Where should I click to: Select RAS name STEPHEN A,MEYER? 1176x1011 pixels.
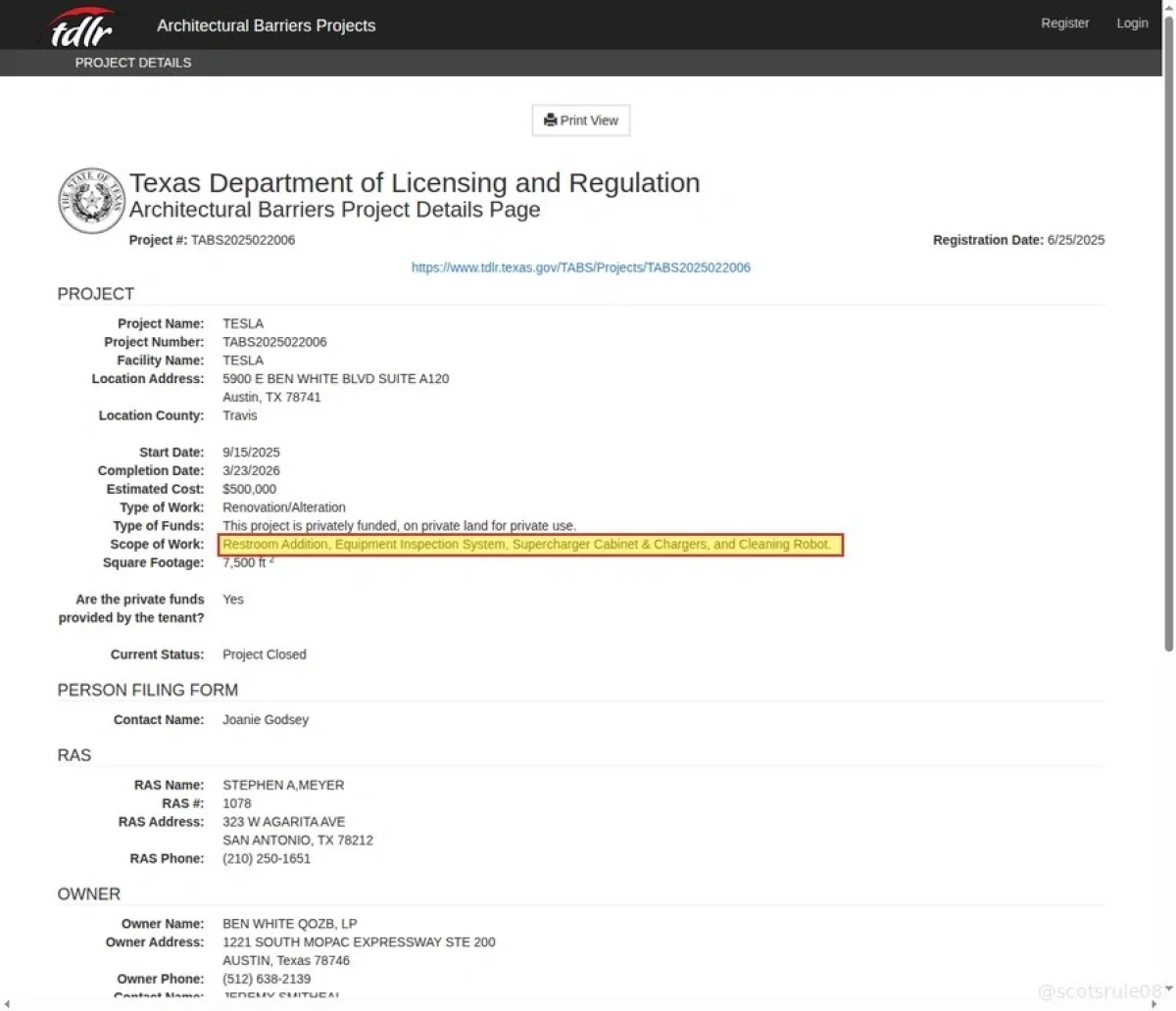click(x=283, y=785)
